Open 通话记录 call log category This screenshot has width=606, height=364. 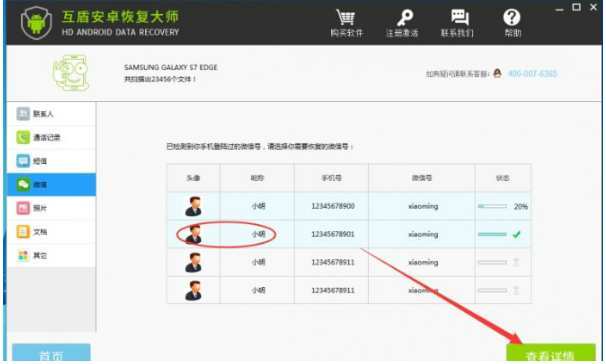pos(51,138)
